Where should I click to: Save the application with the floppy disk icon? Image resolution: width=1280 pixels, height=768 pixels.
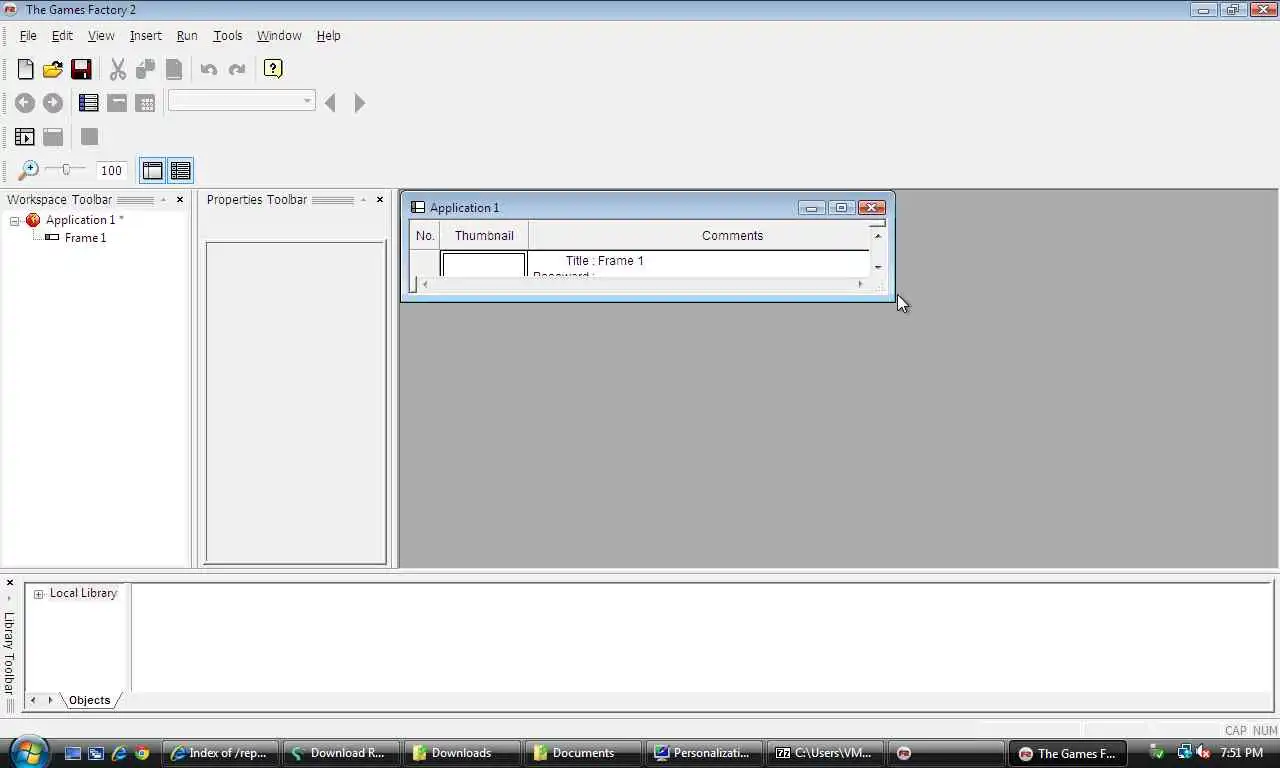coord(81,69)
